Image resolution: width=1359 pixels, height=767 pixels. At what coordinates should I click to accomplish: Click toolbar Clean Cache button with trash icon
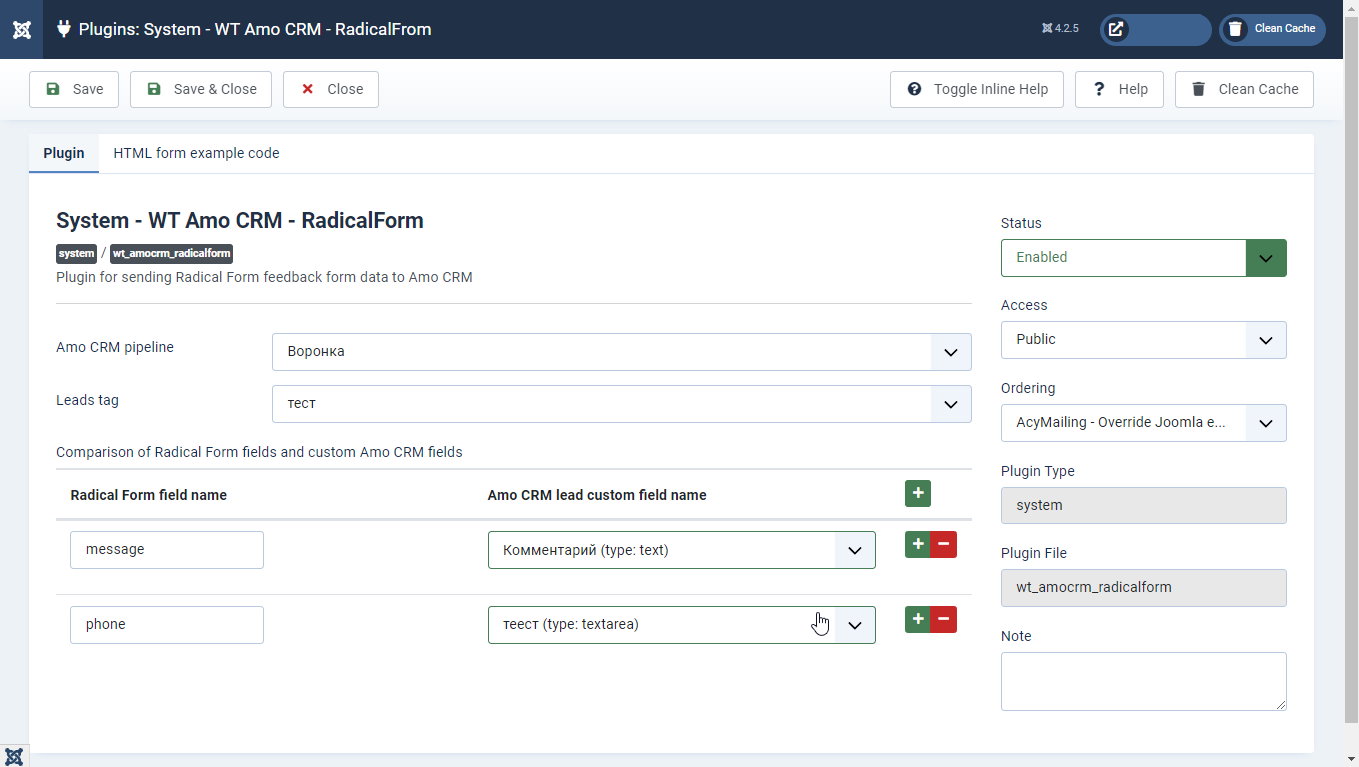(x=1244, y=89)
